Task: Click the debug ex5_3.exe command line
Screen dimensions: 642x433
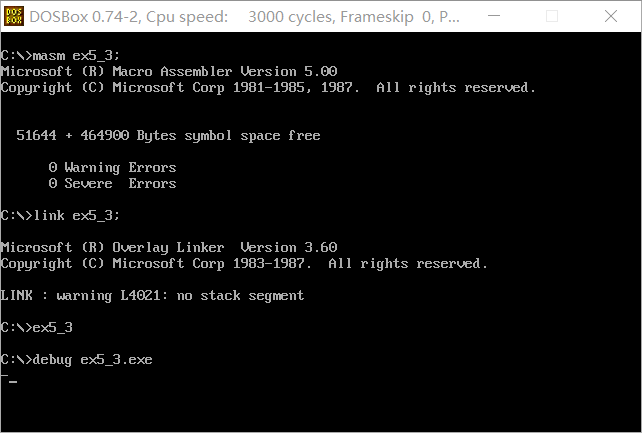Action: [77, 360]
